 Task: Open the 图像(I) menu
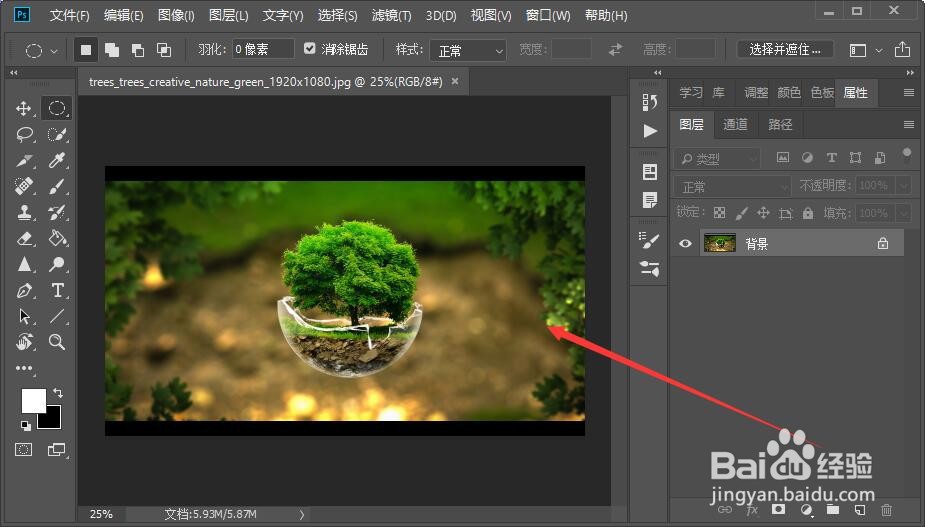point(176,15)
